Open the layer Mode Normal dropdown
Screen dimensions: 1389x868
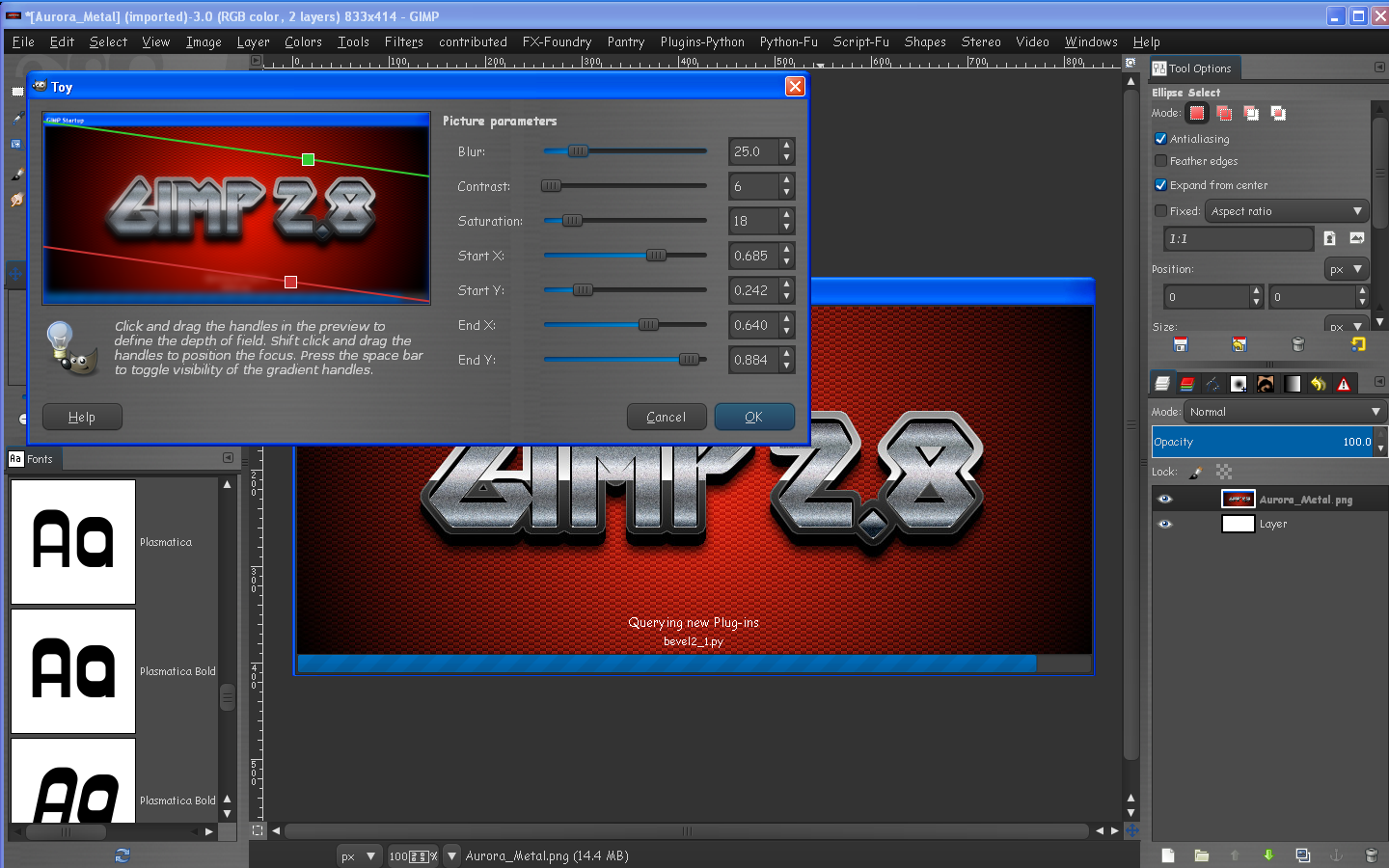[1285, 412]
